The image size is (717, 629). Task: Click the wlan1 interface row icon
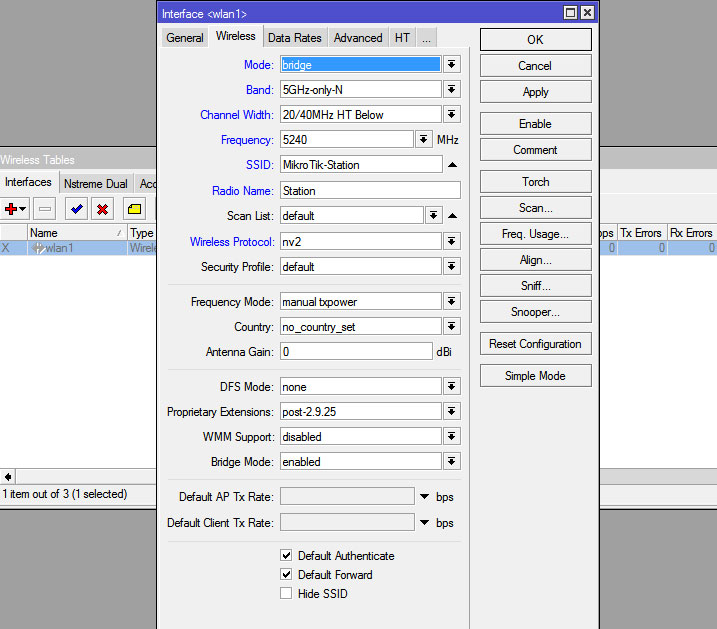coord(38,248)
